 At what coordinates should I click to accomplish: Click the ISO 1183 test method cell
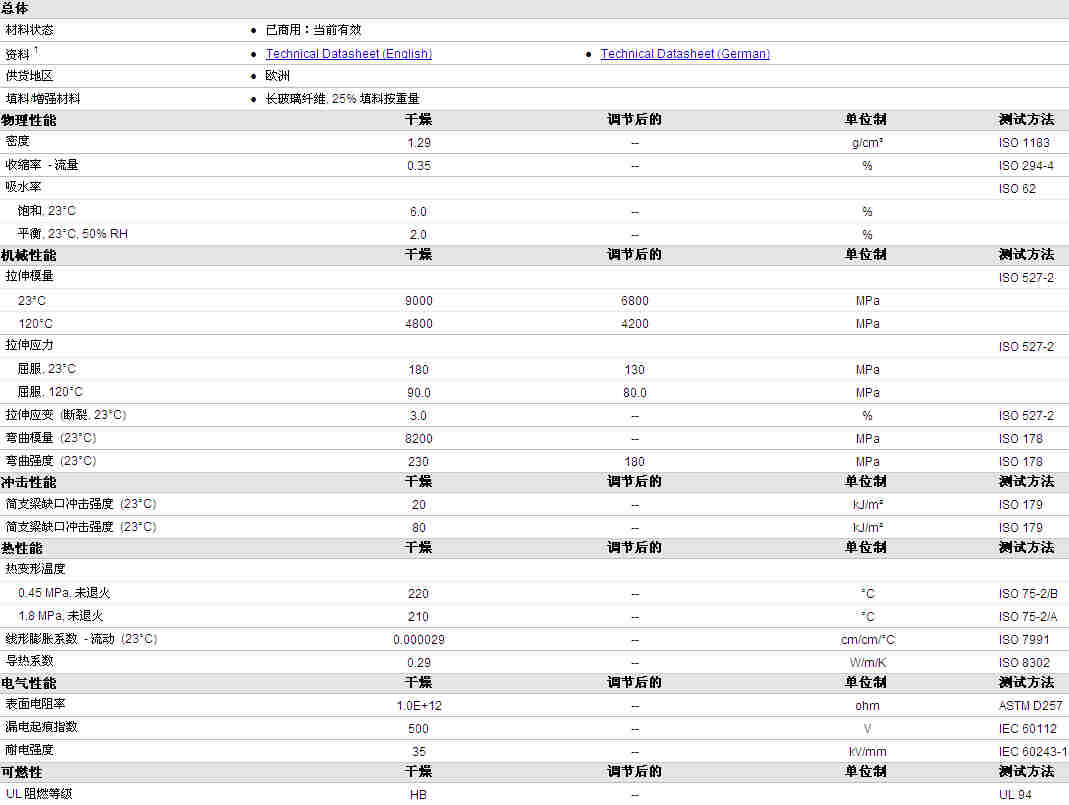(x=1024, y=143)
